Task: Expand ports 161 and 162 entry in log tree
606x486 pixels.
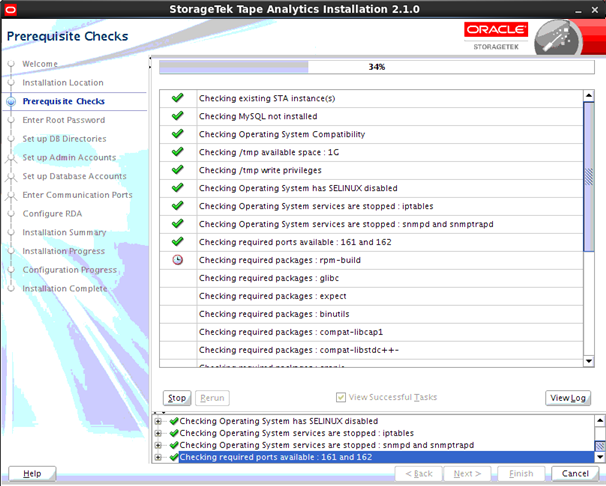Action: click(158, 457)
